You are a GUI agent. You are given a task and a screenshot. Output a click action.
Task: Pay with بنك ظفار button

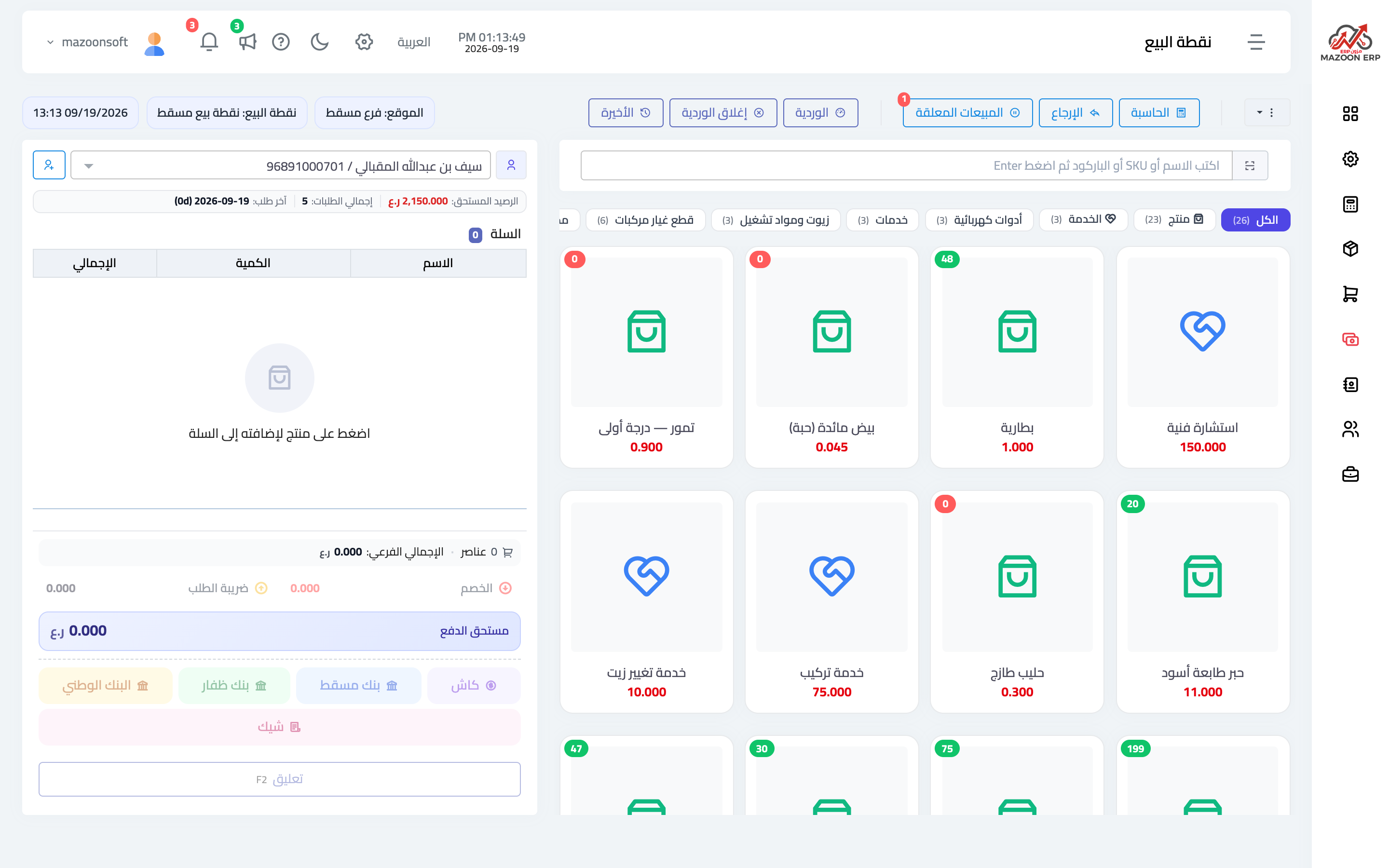(233, 685)
